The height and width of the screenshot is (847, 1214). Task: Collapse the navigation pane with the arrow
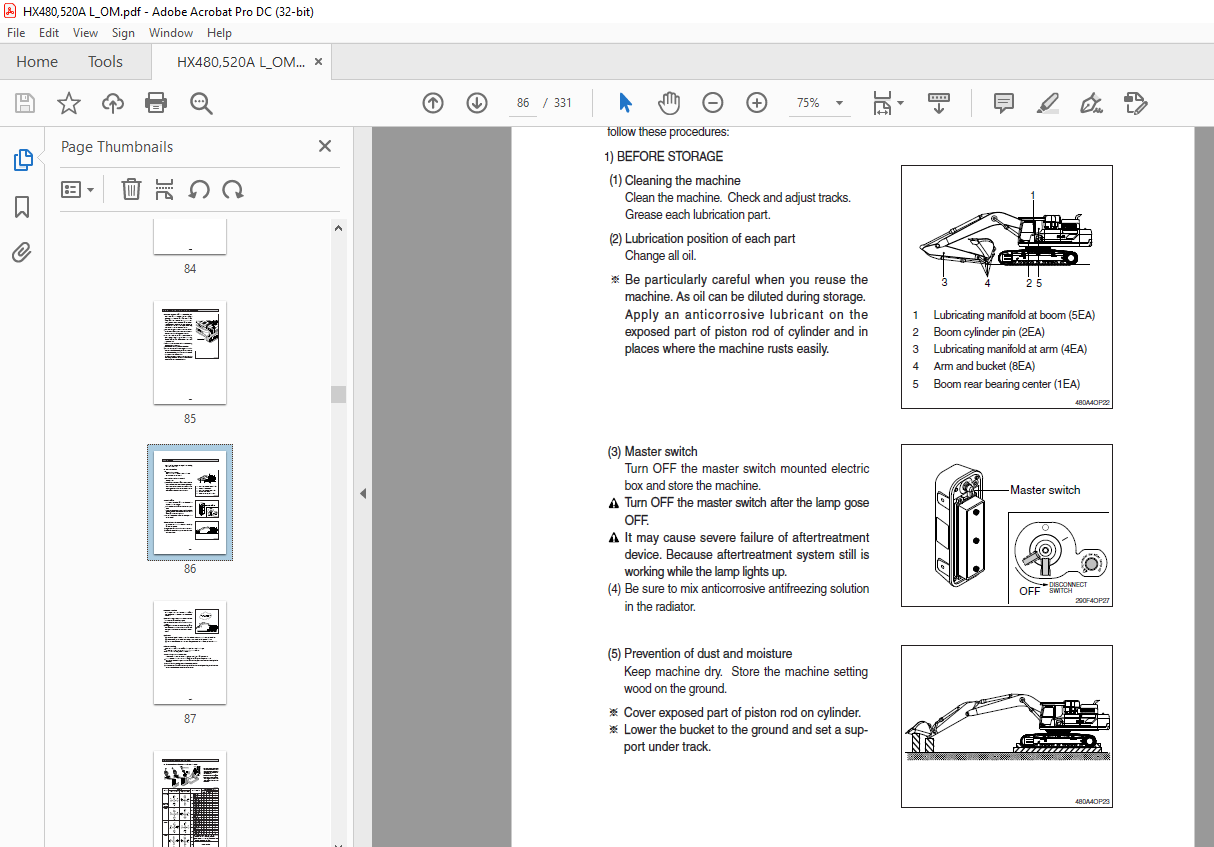pyautogui.click(x=363, y=493)
